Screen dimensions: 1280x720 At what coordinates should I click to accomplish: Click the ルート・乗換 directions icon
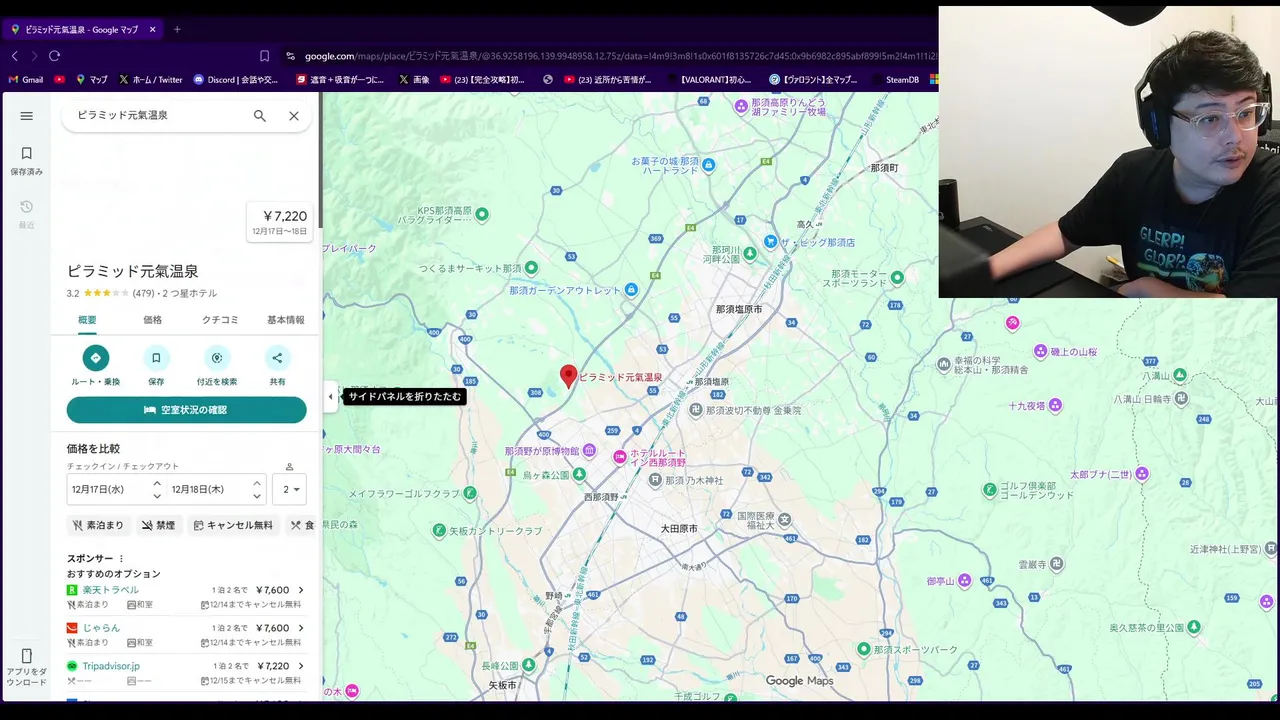pos(96,358)
